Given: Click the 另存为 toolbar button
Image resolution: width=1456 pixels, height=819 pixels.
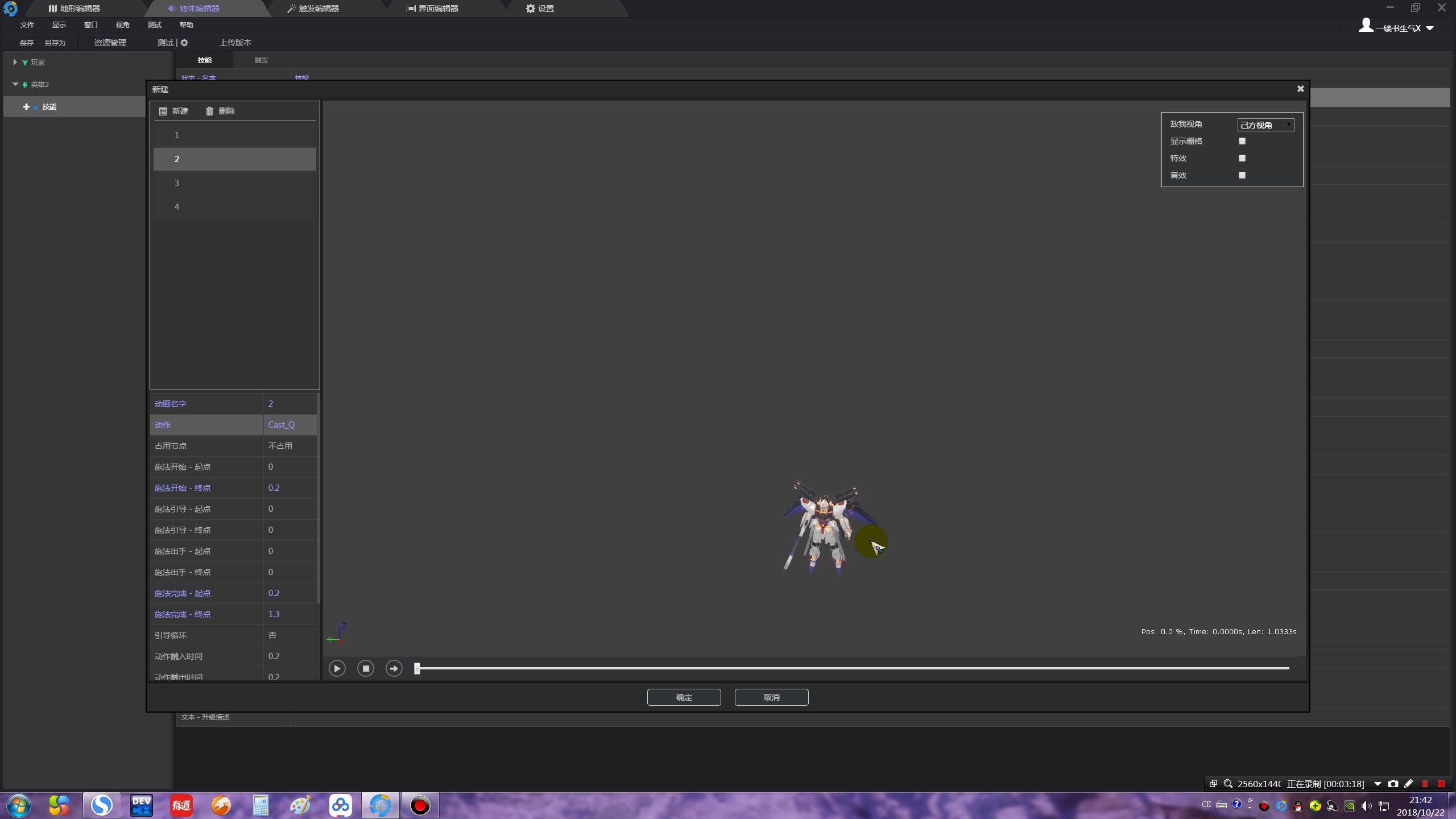Looking at the screenshot, I should pos(55,43).
